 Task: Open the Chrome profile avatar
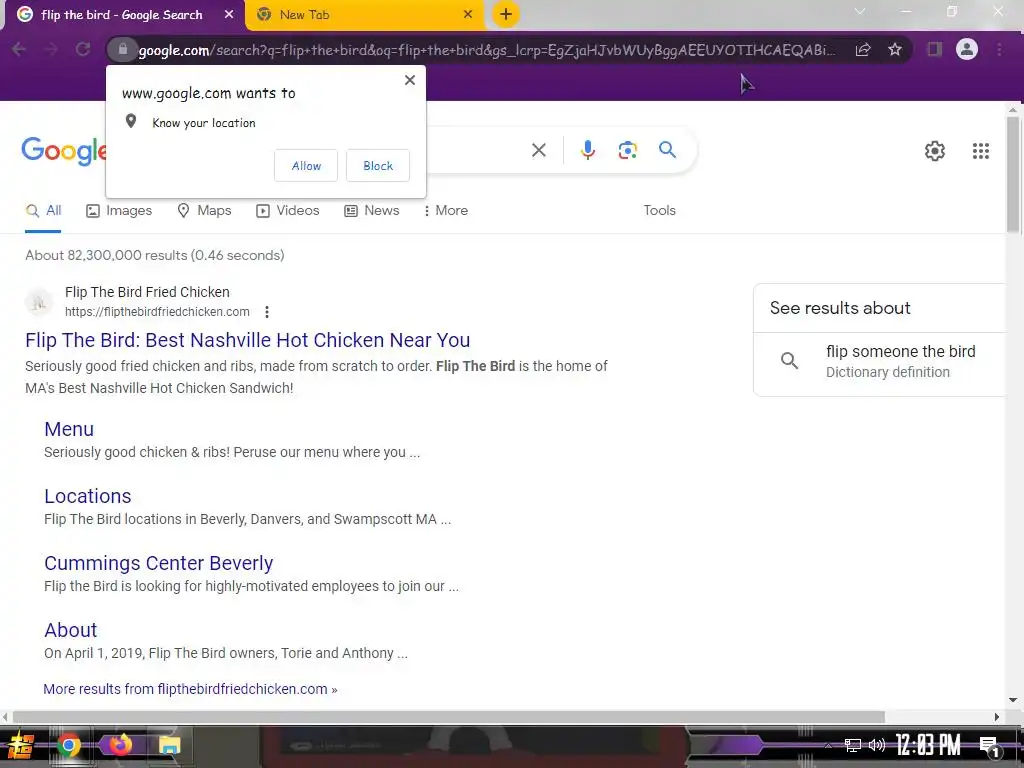click(967, 49)
